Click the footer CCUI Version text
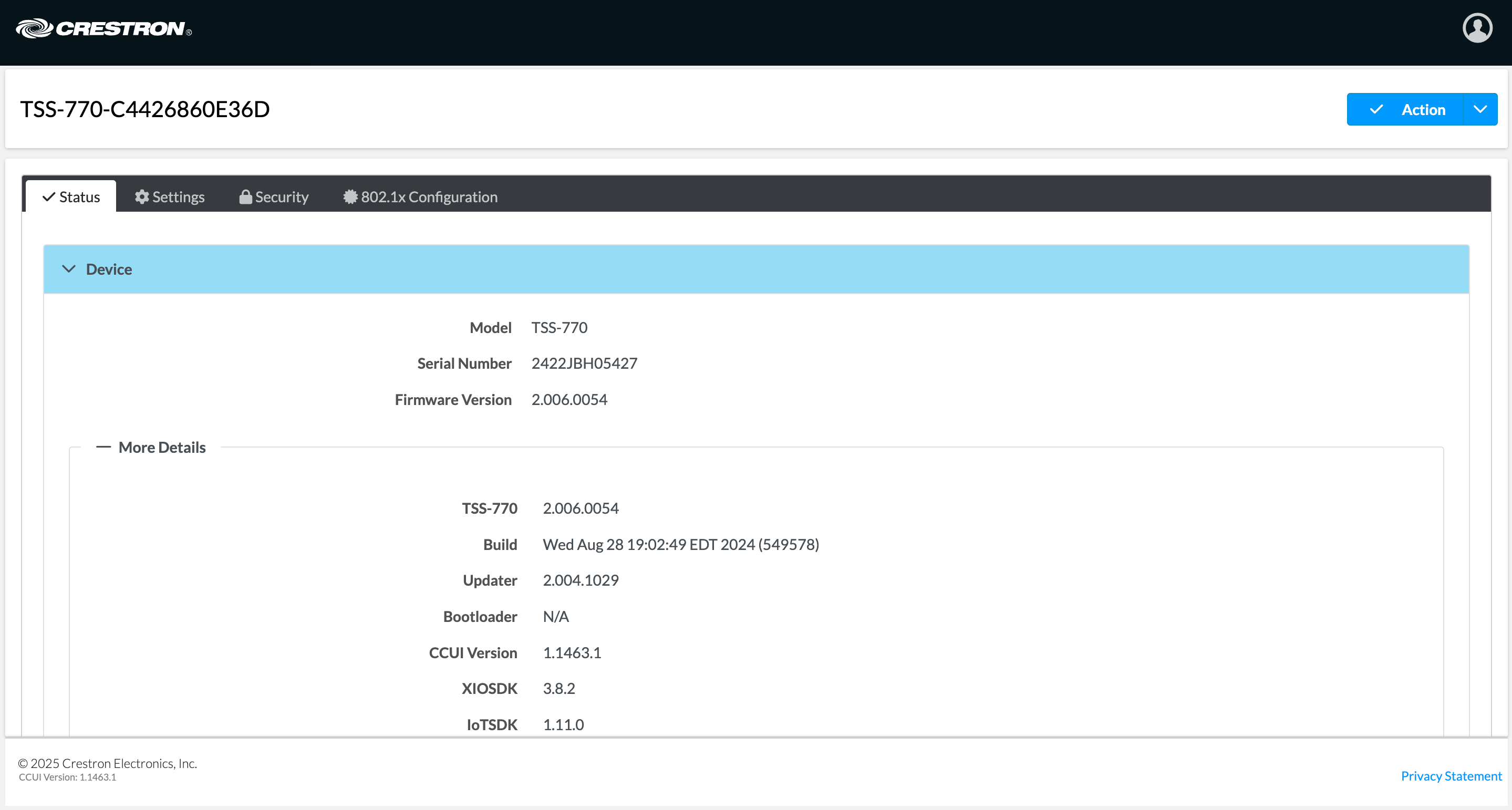1512x810 pixels. click(67, 777)
